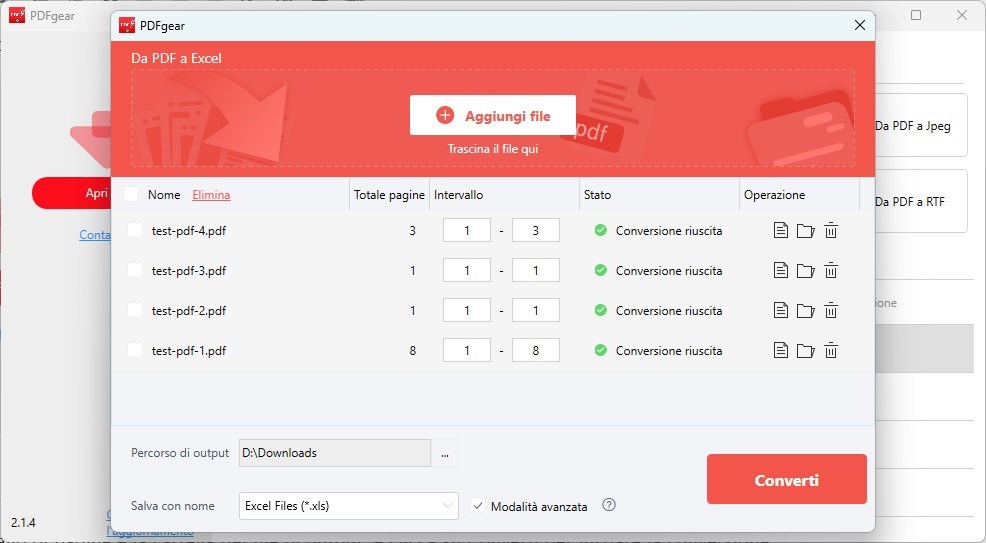The height and width of the screenshot is (543, 986).
Task: Select the test-pdf-3.pdf file name
Action: click(x=189, y=271)
